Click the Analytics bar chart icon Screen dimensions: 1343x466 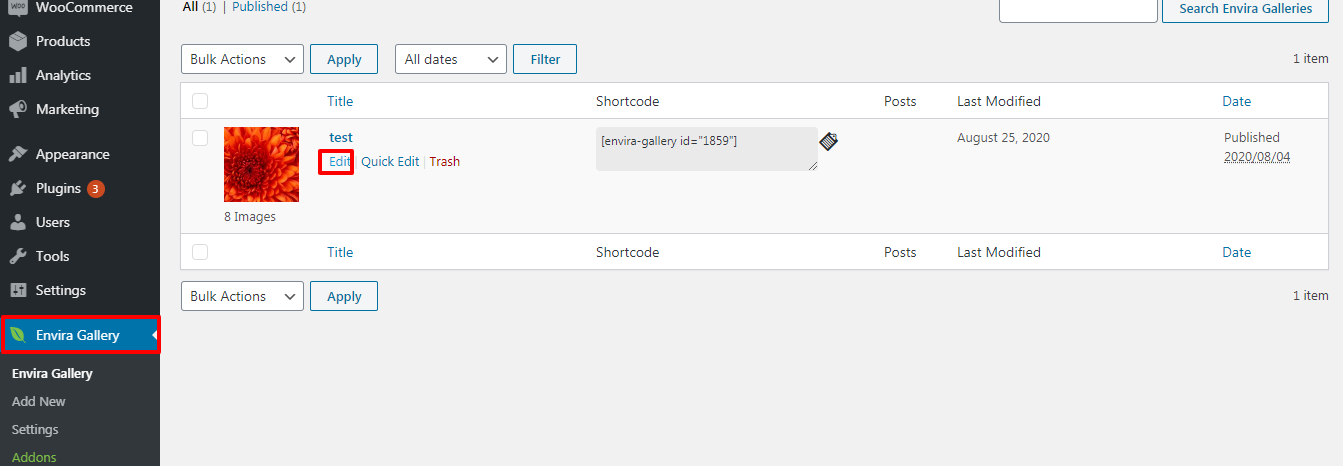17,75
